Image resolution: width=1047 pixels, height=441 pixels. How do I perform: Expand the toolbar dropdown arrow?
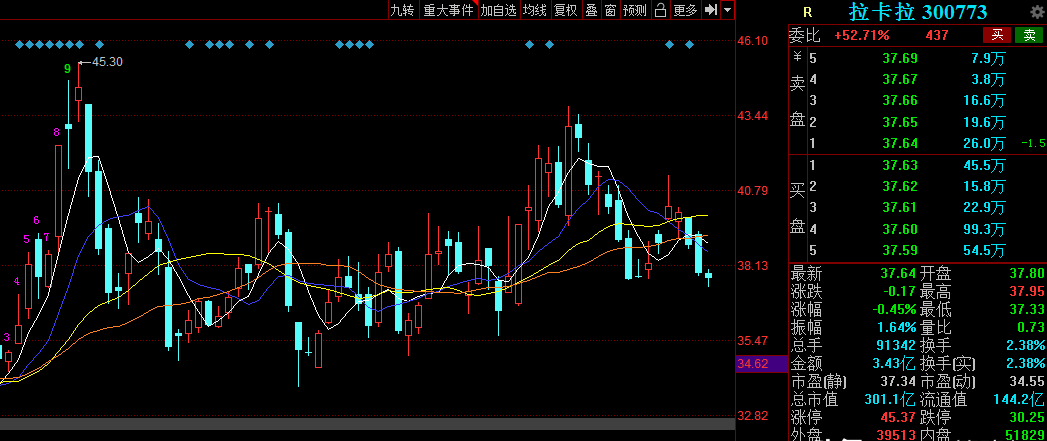(x=727, y=10)
